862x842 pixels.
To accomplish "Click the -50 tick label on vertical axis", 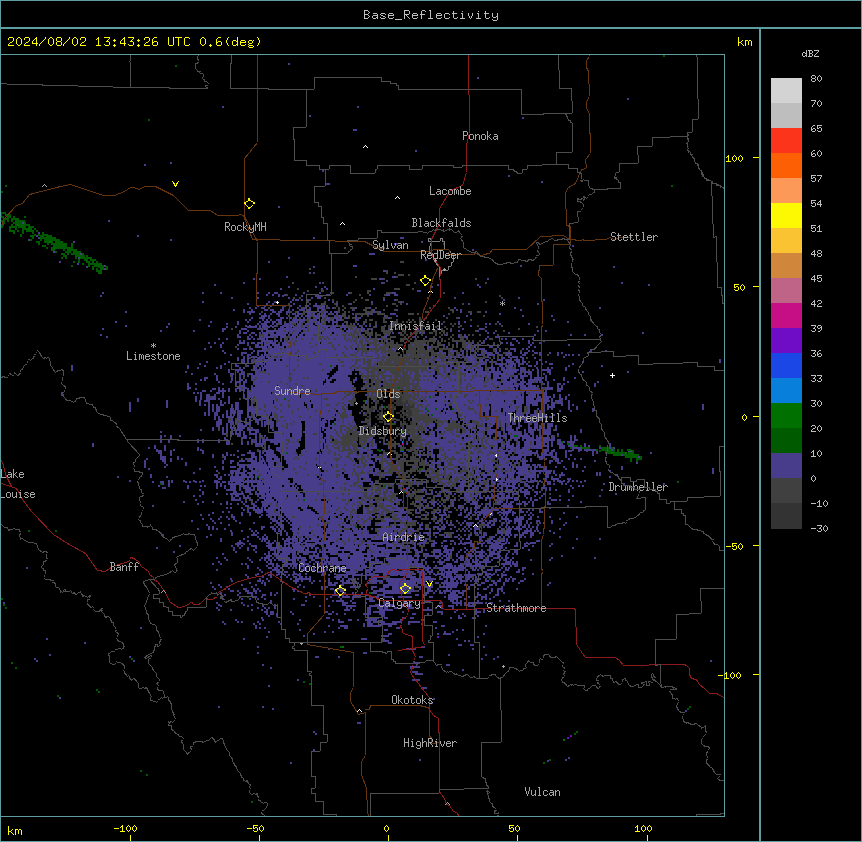I will [734, 546].
